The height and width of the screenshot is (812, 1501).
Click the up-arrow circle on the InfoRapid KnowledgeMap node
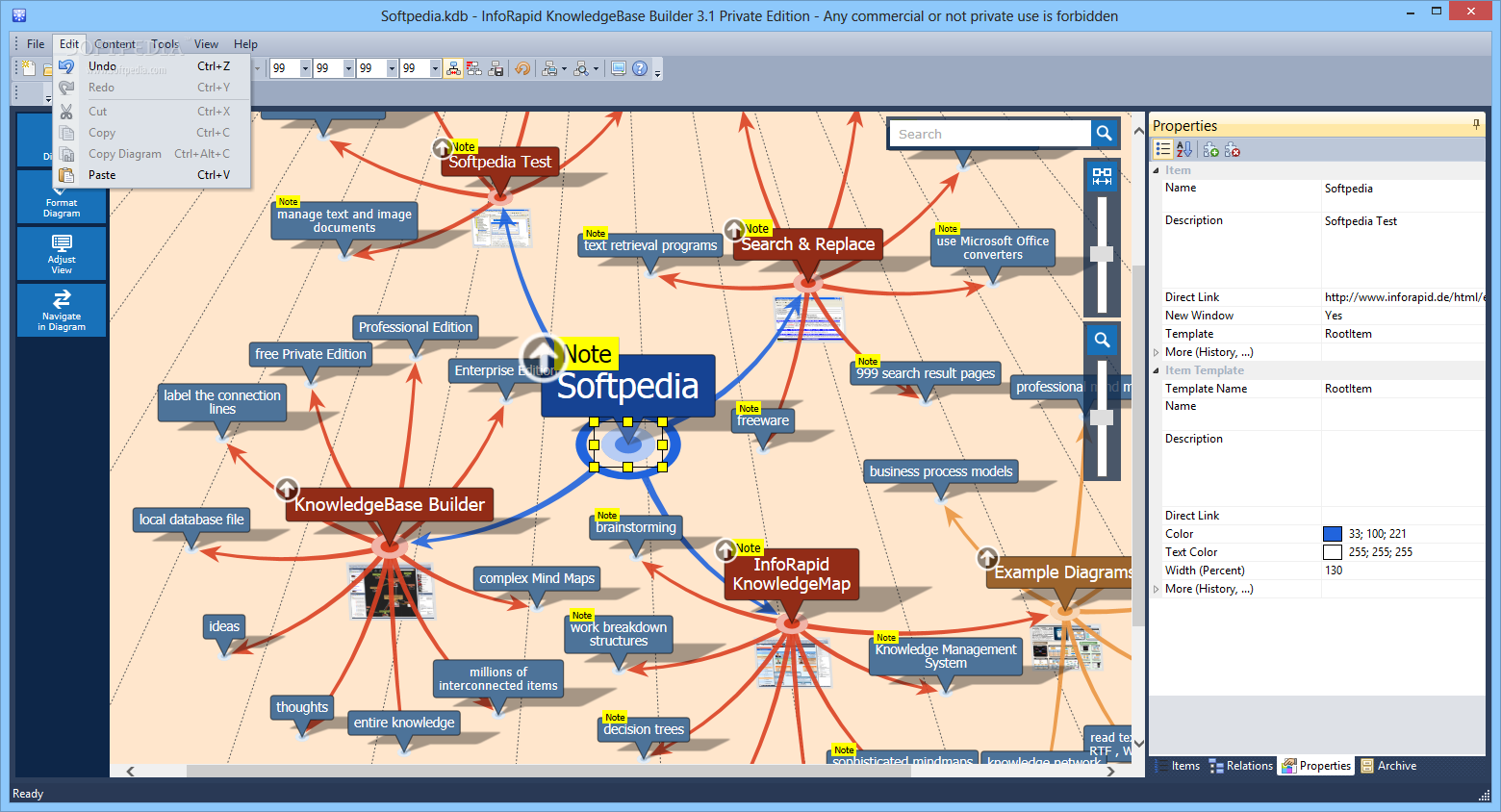point(726,549)
